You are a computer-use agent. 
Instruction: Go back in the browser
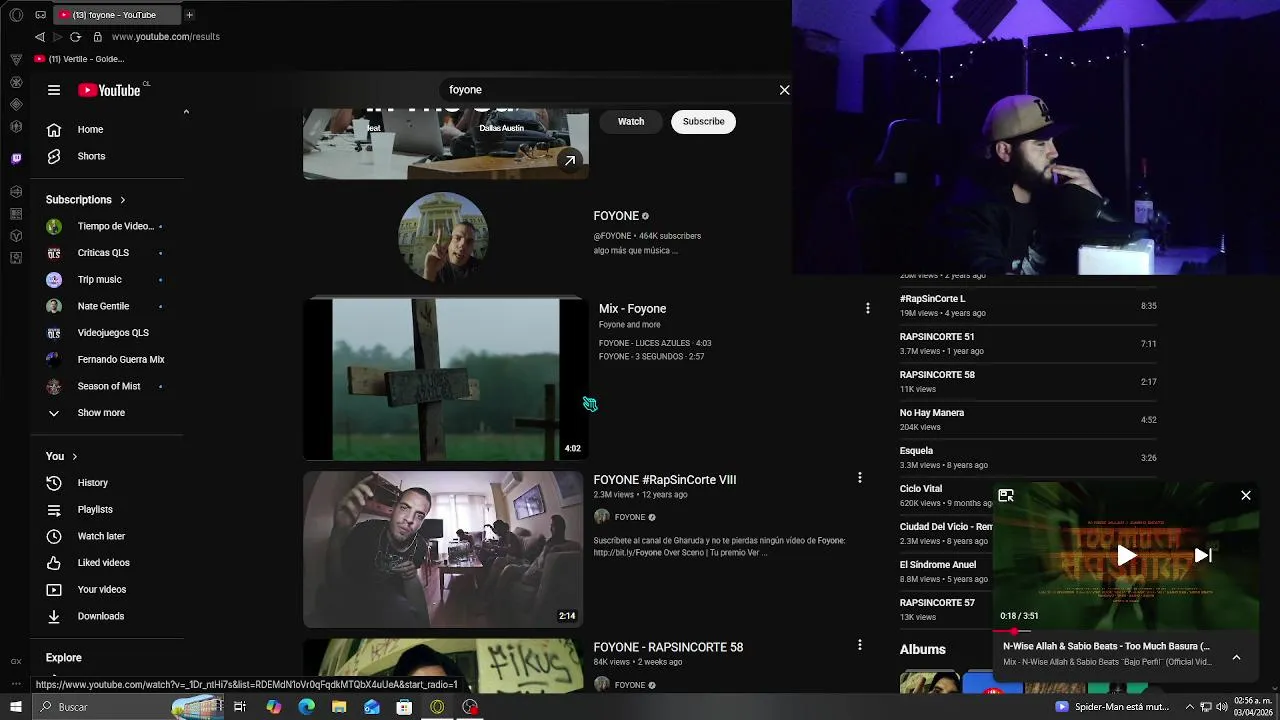pos(40,37)
